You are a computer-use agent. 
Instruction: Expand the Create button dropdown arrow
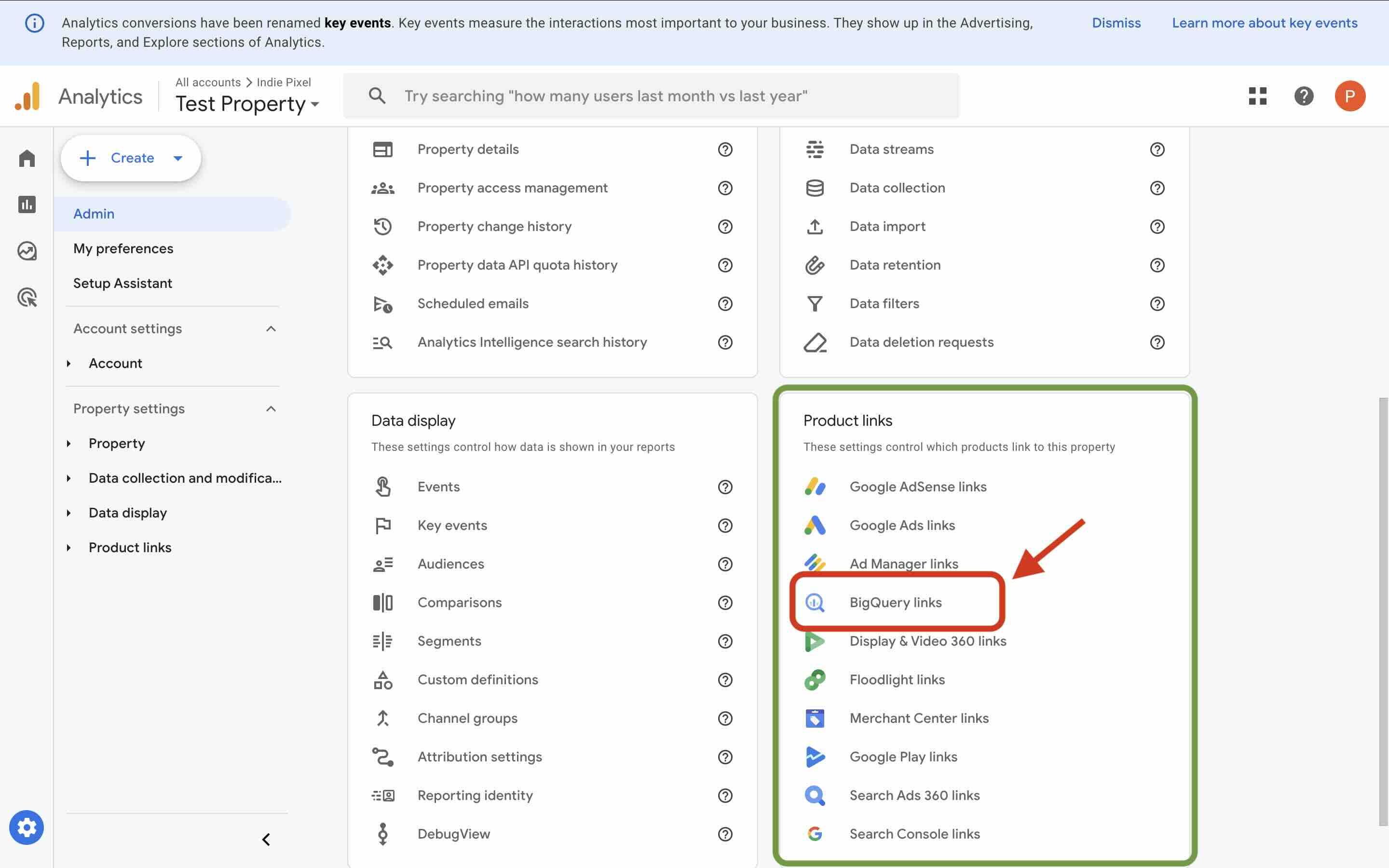point(178,158)
